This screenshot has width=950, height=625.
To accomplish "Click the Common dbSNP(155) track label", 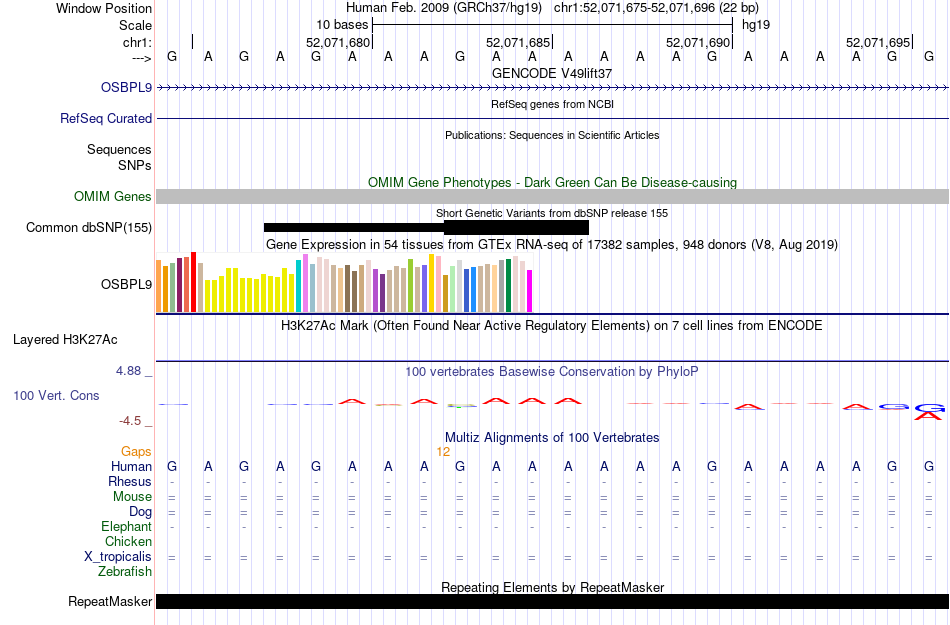I will (88, 227).
